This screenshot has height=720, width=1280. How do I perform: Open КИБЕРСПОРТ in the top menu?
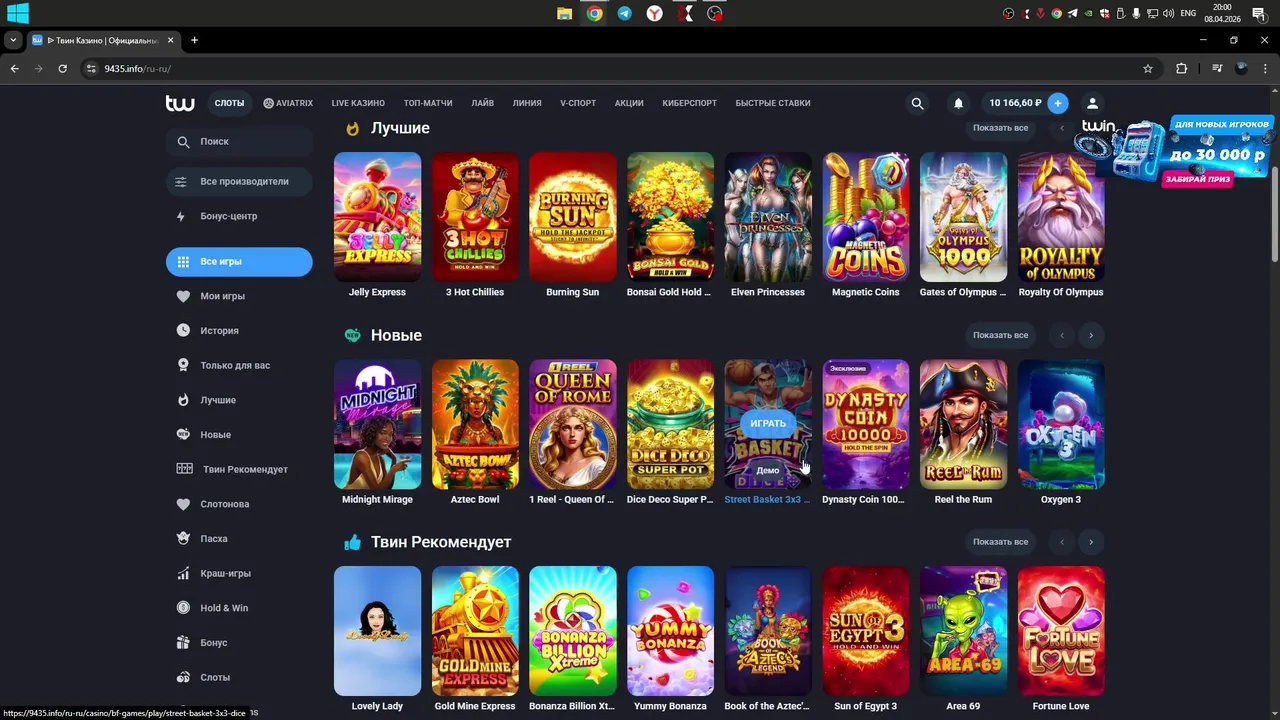pos(689,103)
